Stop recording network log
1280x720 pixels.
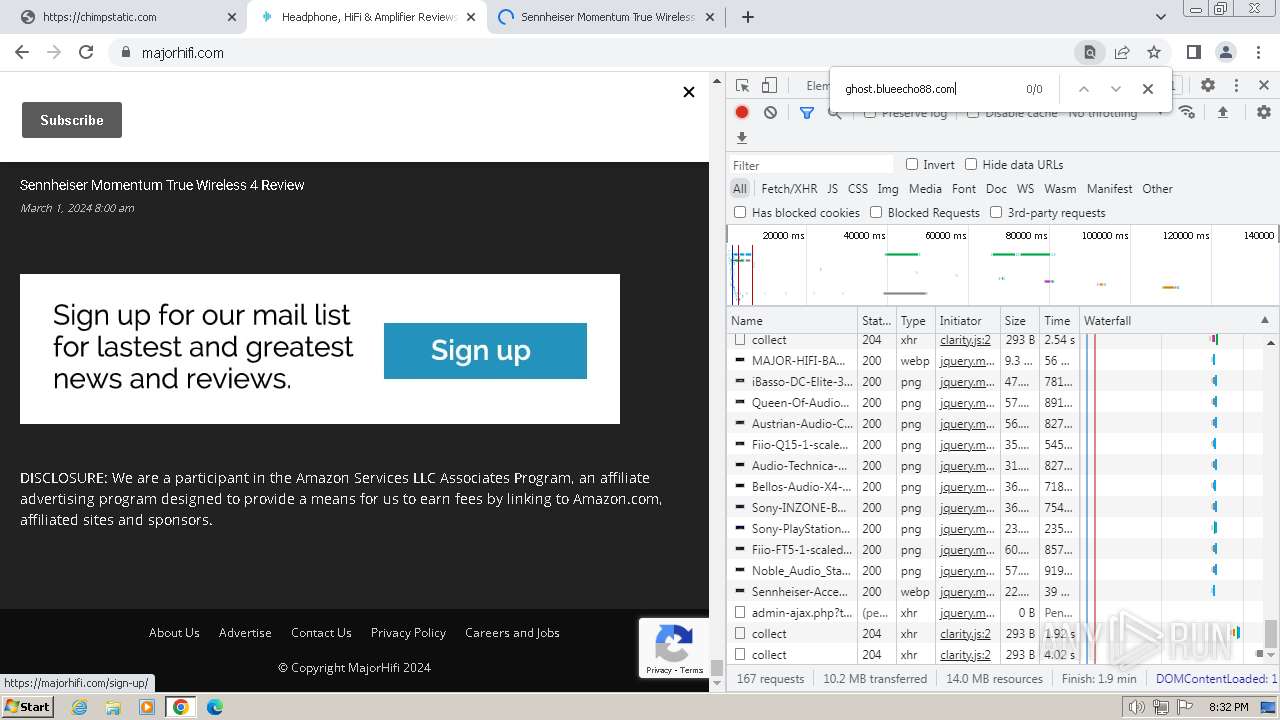click(x=742, y=112)
